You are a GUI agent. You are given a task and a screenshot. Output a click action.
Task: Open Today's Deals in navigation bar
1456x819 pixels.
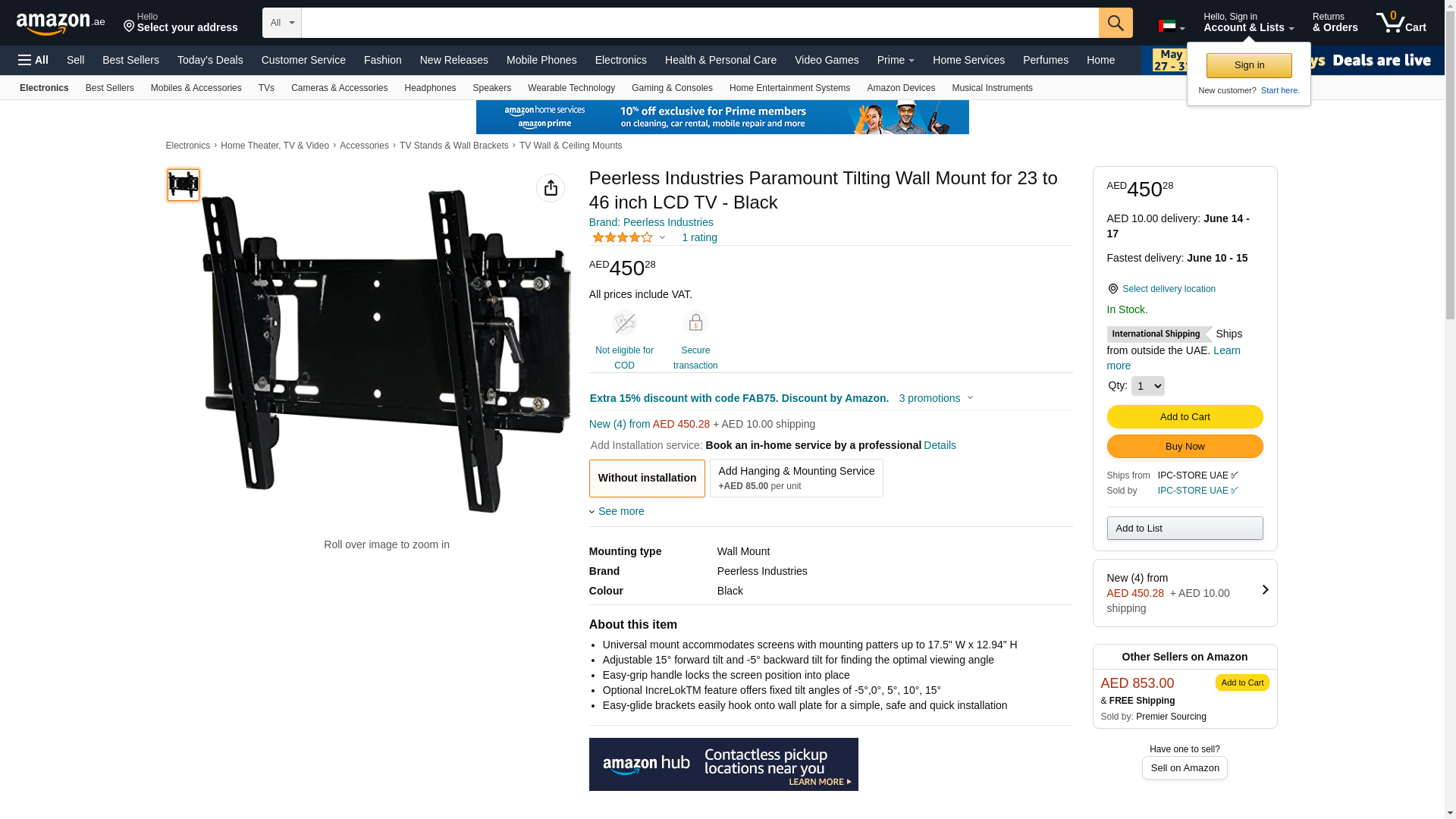pos(210,60)
